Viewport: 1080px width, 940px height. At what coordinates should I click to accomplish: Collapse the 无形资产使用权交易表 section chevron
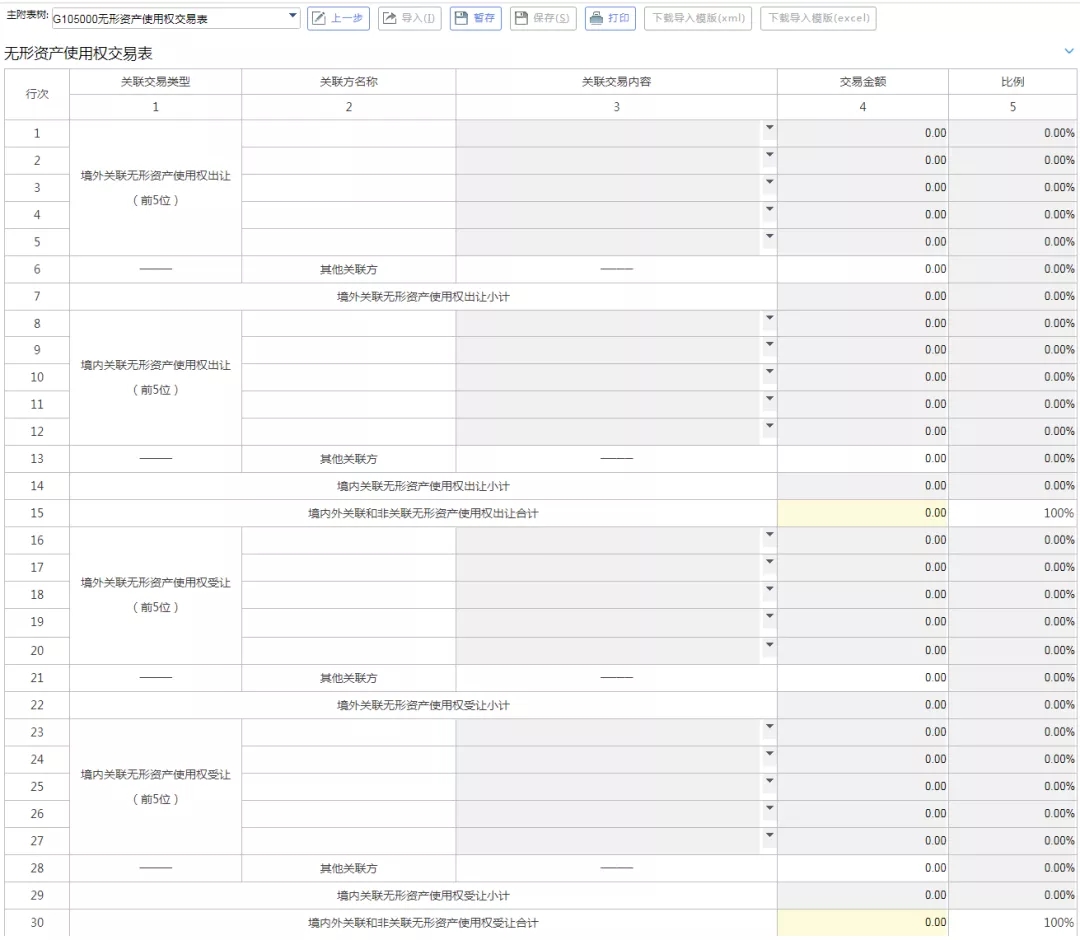pyautogui.click(x=1069, y=50)
